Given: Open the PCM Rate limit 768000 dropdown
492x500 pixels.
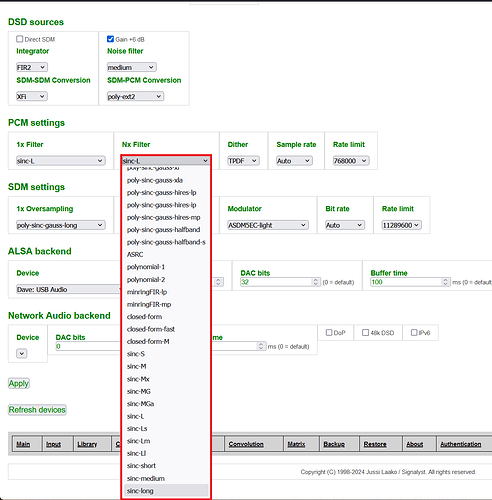Looking at the screenshot, I should tap(351, 161).
